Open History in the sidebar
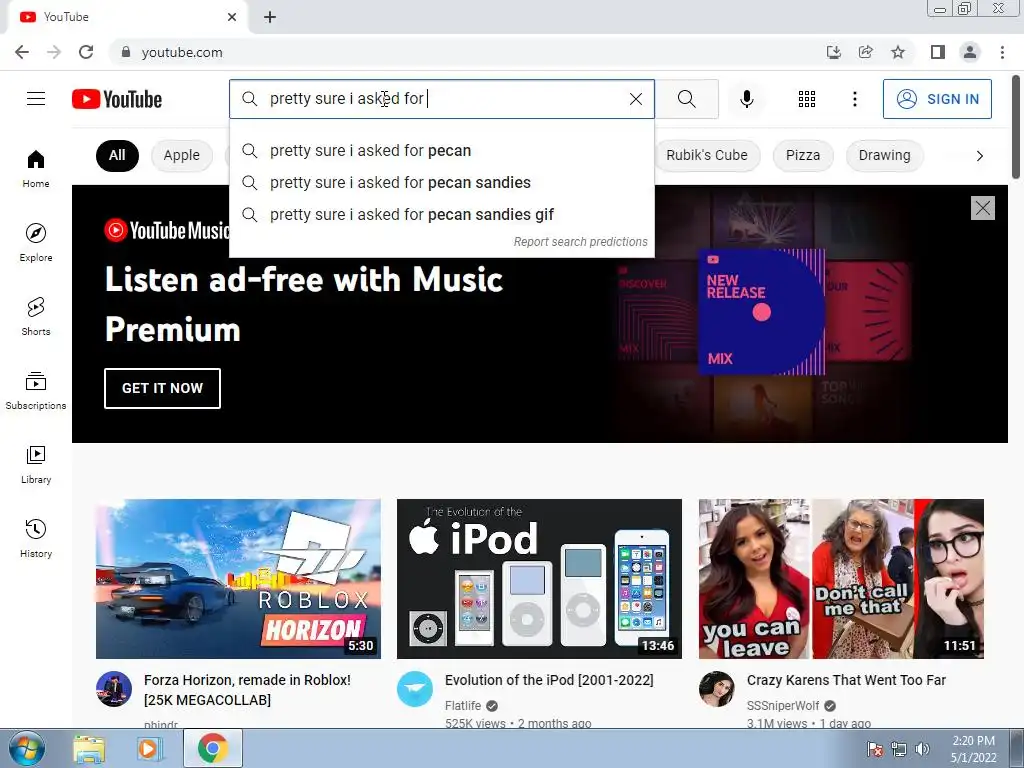Screen dimensions: 1024x768 click(36, 538)
